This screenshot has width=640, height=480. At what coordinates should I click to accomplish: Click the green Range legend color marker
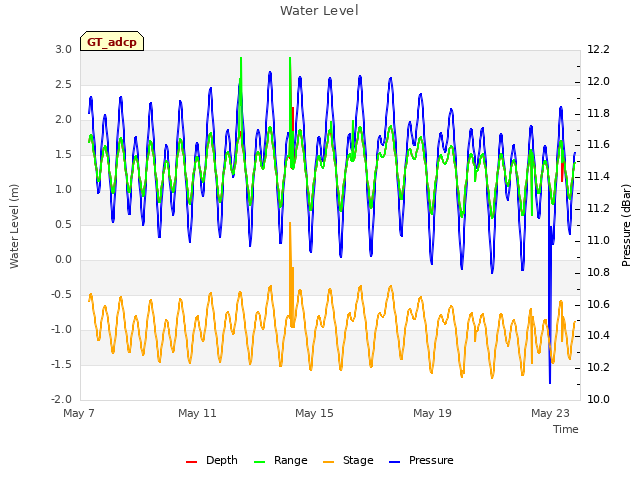click(260, 462)
